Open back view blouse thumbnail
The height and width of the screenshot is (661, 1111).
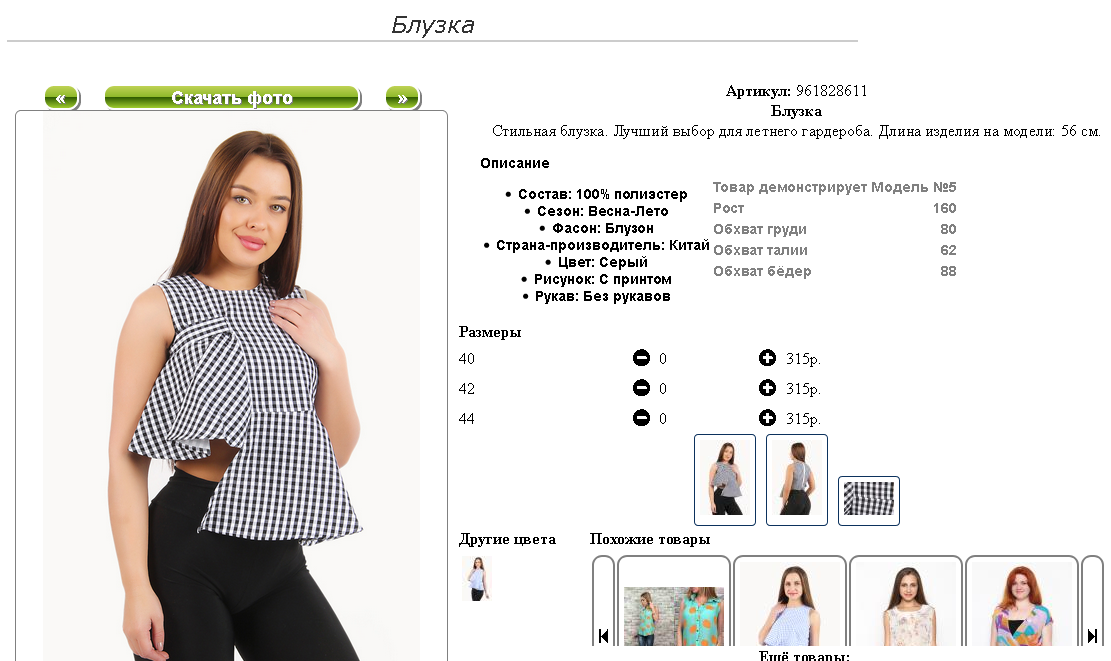coord(797,480)
